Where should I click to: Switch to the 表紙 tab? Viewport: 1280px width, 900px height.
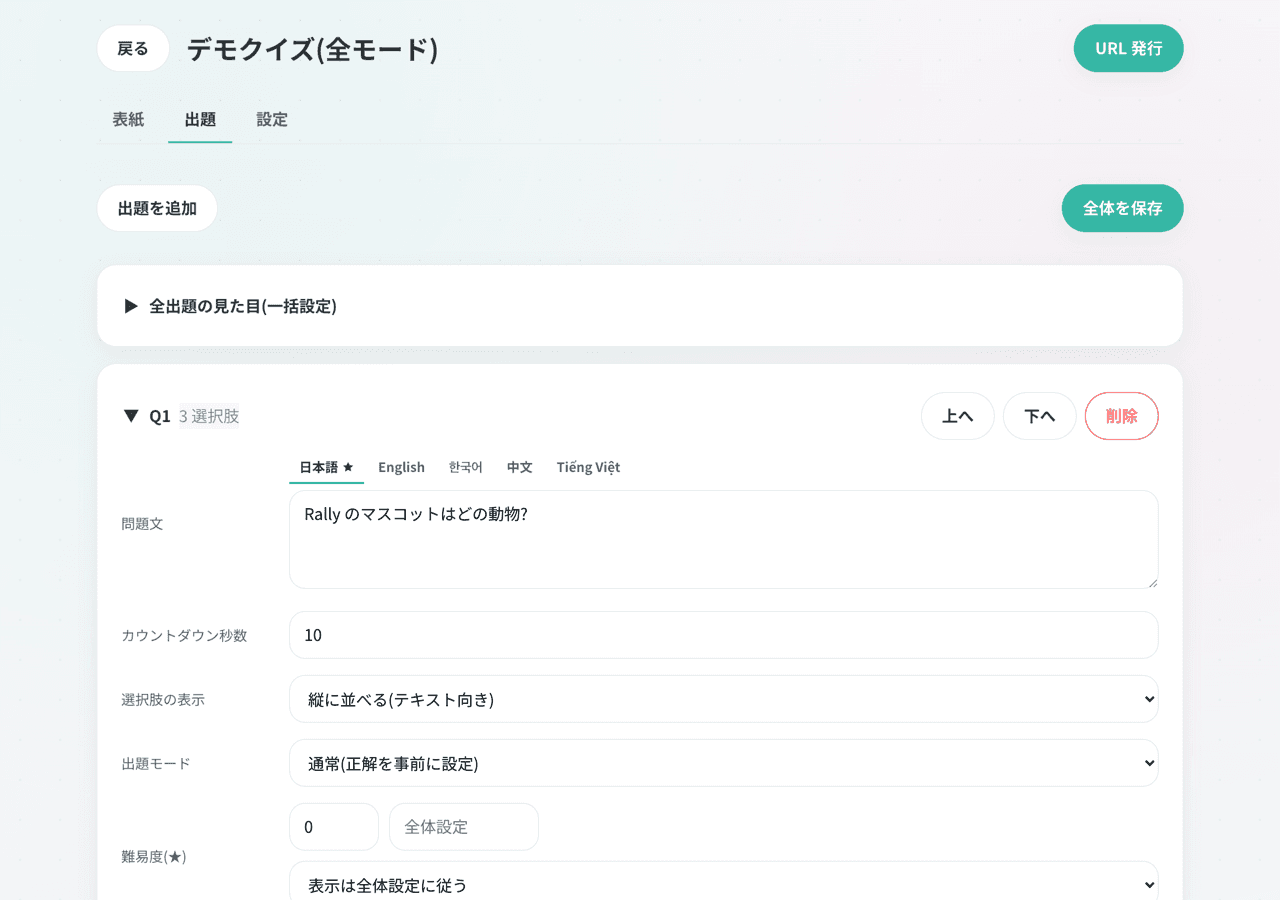[128, 119]
